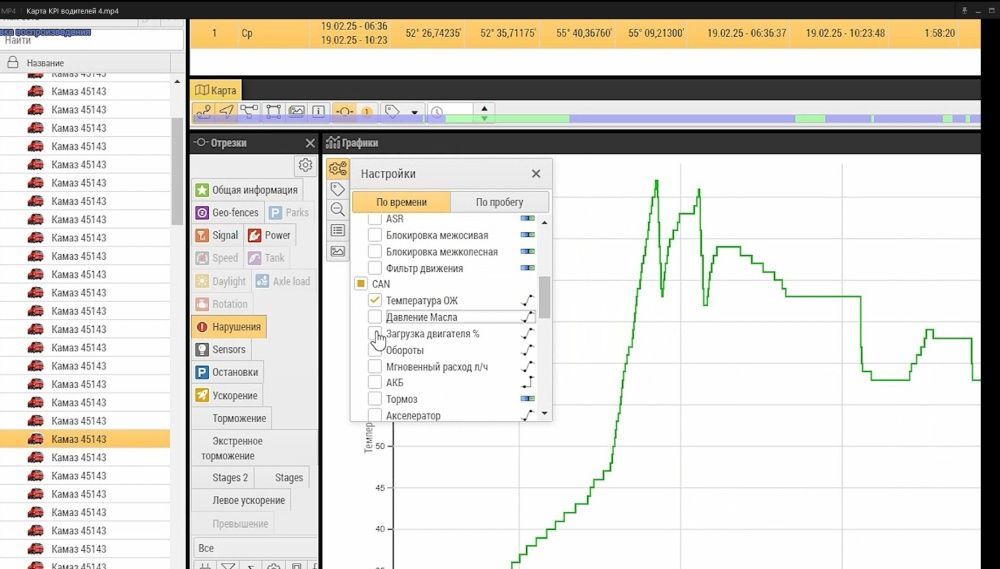Switch to the По пробегу tab
The height and width of the screenshot is (569, 1000).
(x=499, y=202)
